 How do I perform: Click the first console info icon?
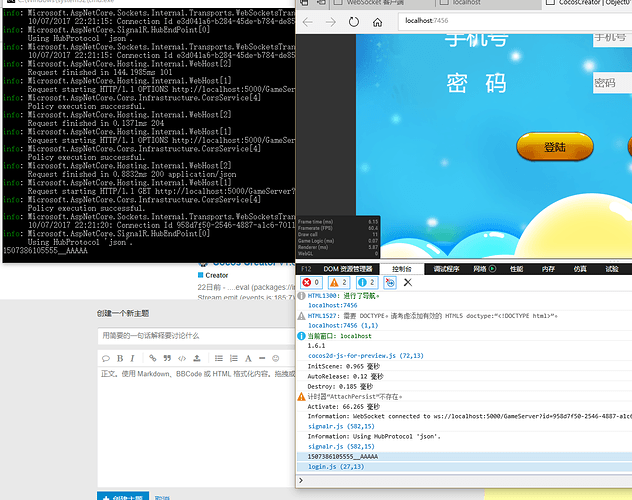[x=301, y=296]
